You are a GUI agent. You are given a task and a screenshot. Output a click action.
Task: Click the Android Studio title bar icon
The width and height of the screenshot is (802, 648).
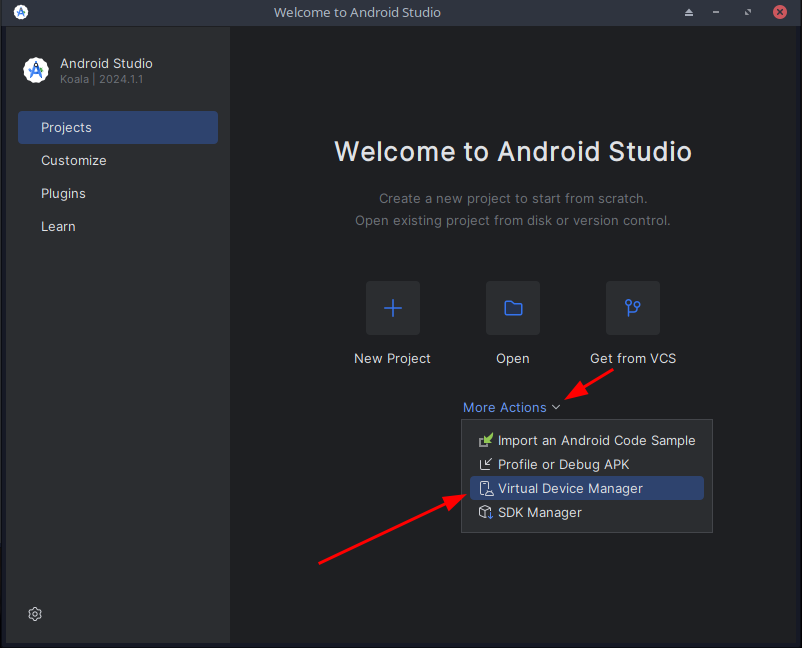[21, 12]
